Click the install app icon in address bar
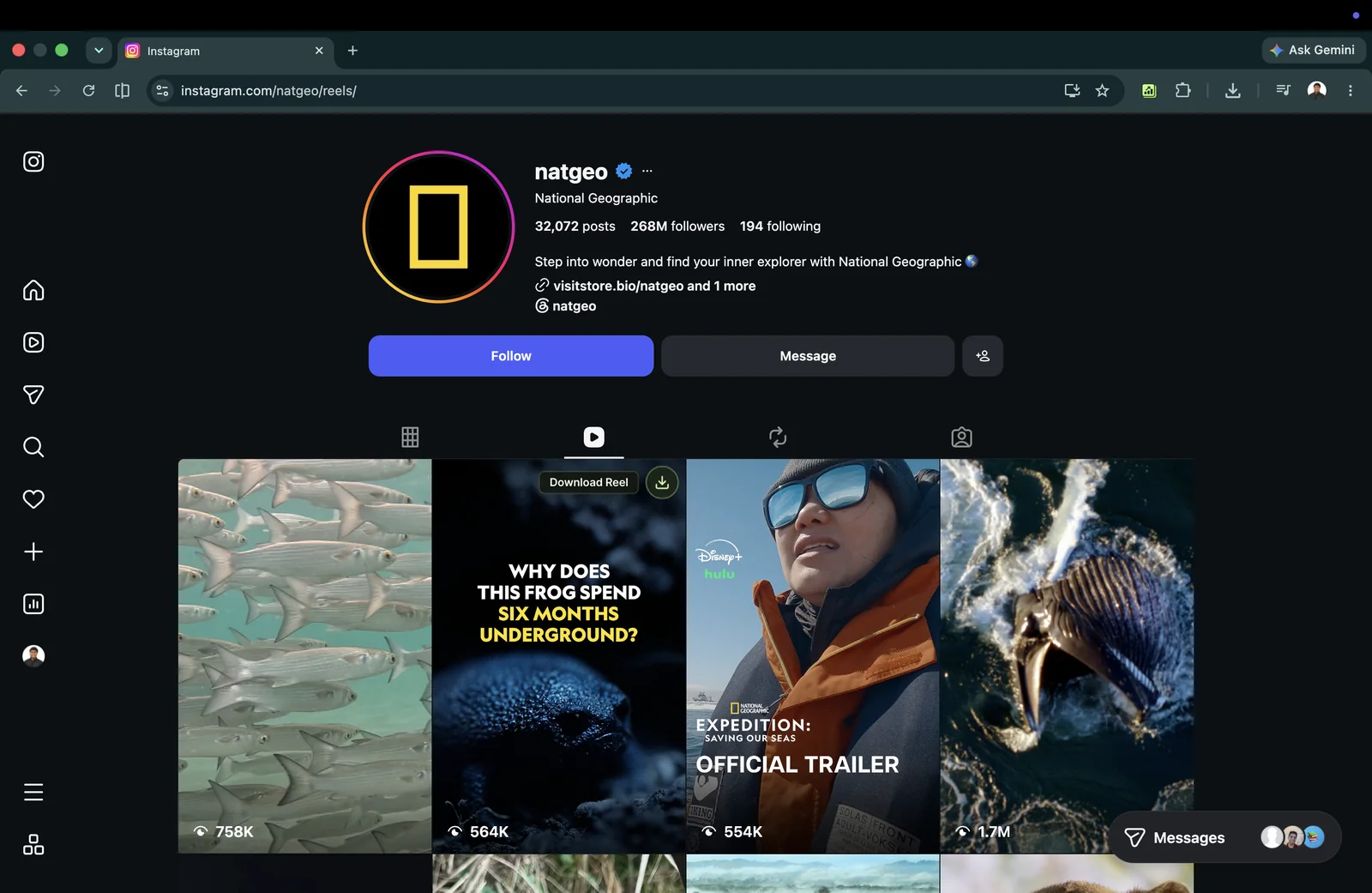The width and height of the screenshot is (1372, 893). click(1072, 90)
